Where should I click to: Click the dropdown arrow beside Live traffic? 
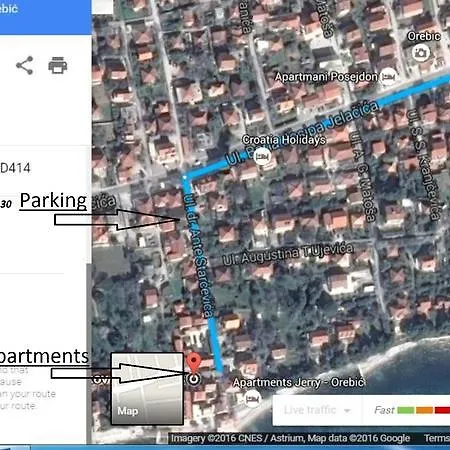(347, 411)
